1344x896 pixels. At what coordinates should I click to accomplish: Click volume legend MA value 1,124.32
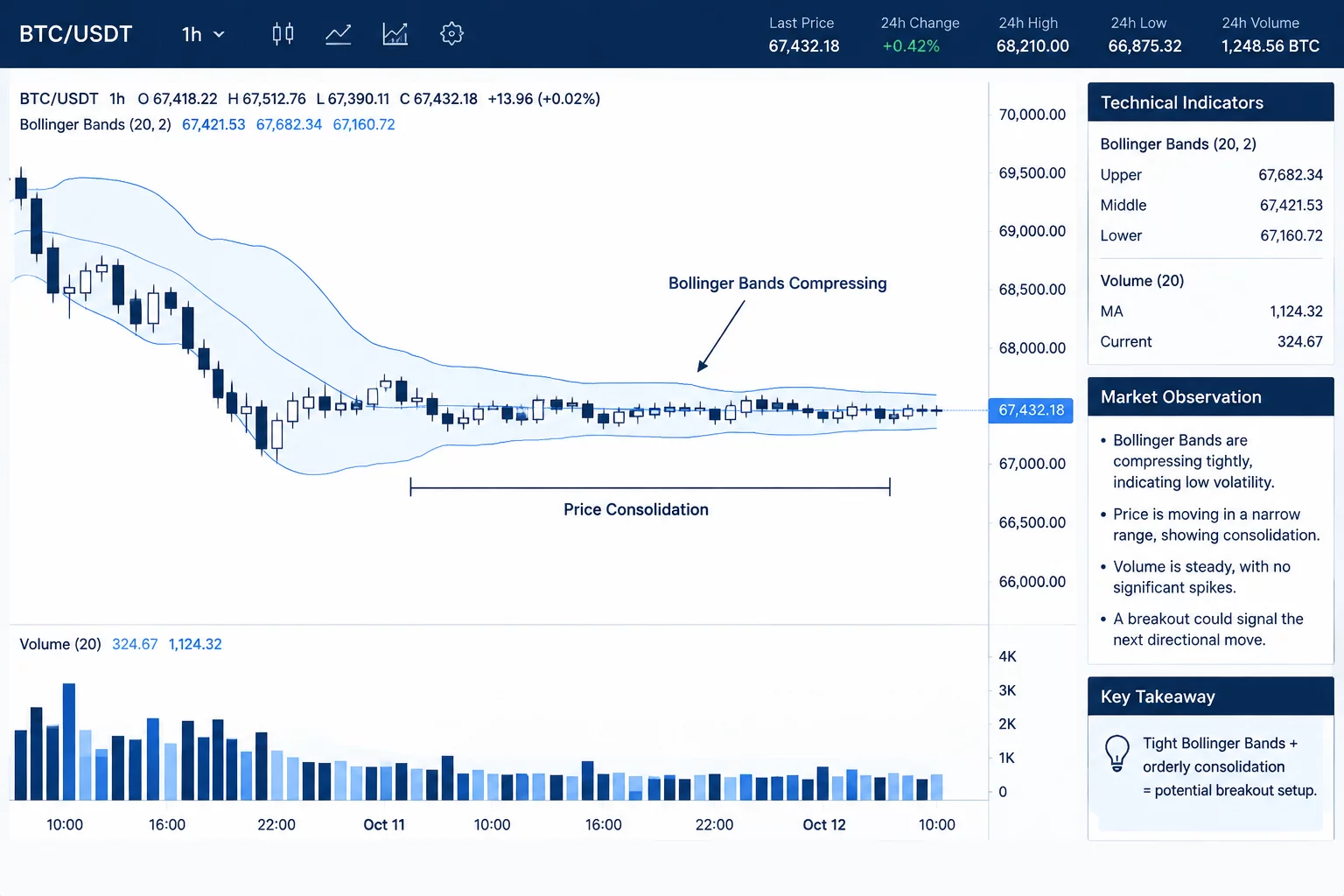[195, 644]
